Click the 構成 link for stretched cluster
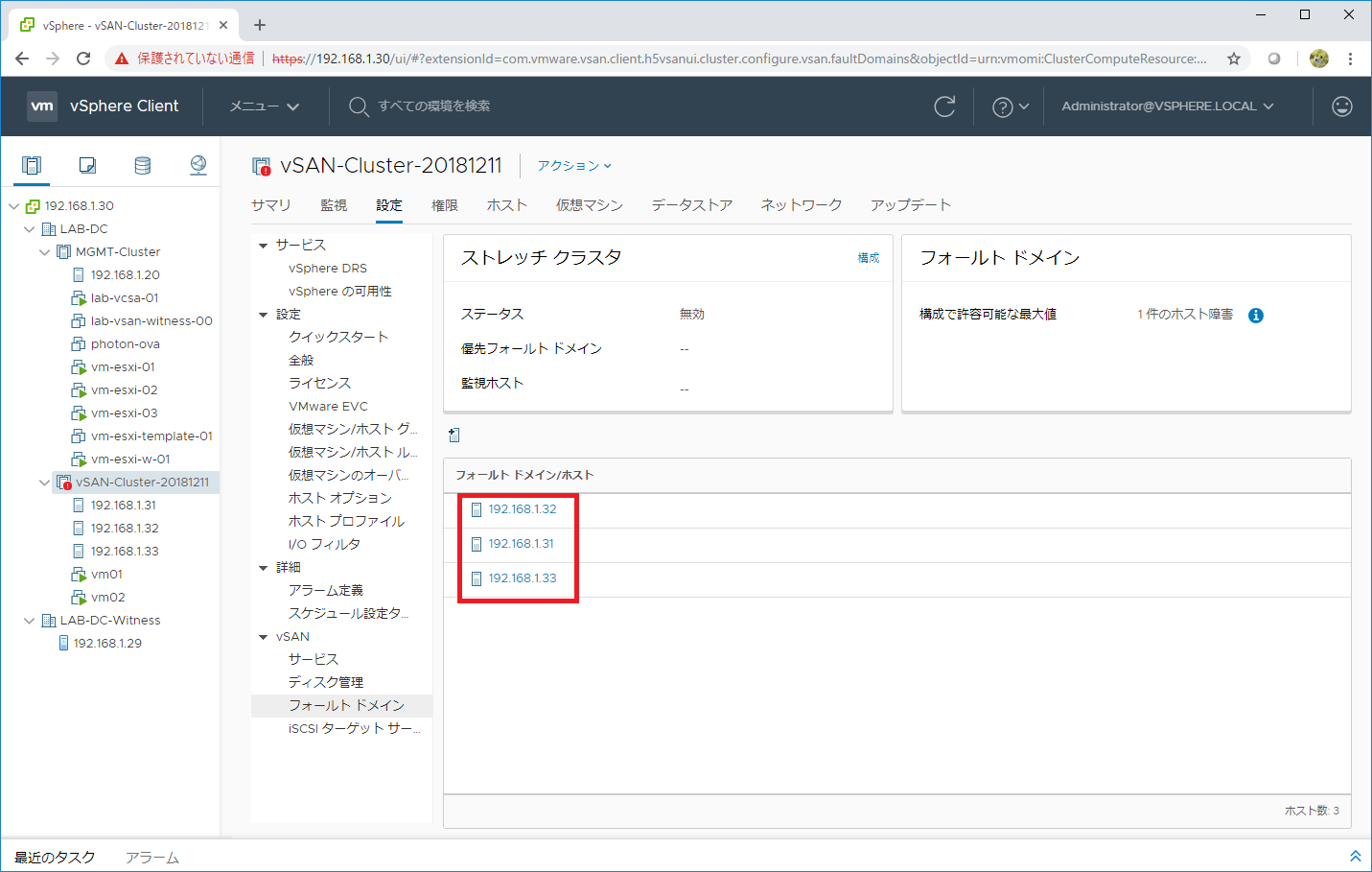 869,258
